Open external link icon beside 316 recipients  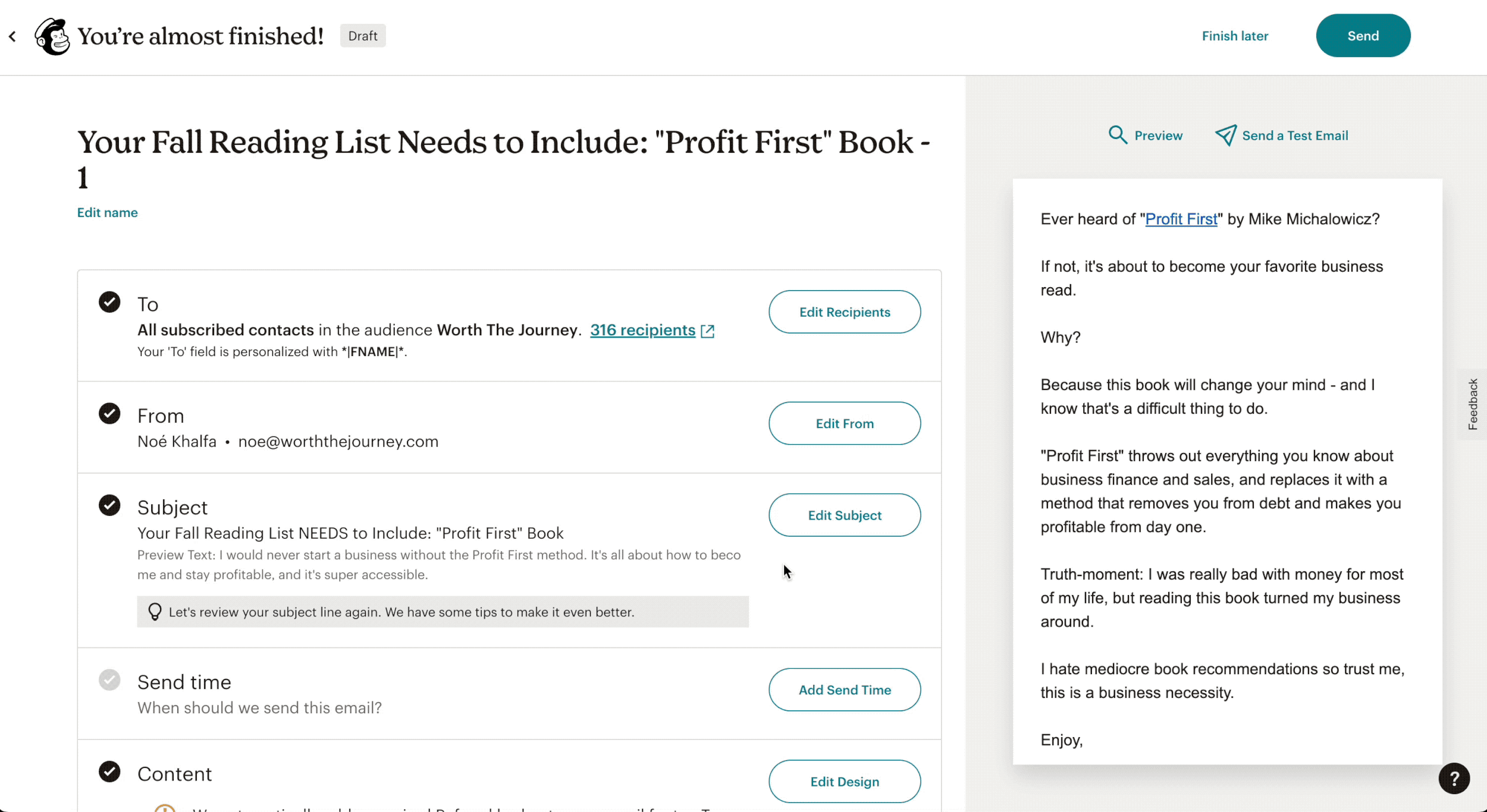(x=707, y=331)
